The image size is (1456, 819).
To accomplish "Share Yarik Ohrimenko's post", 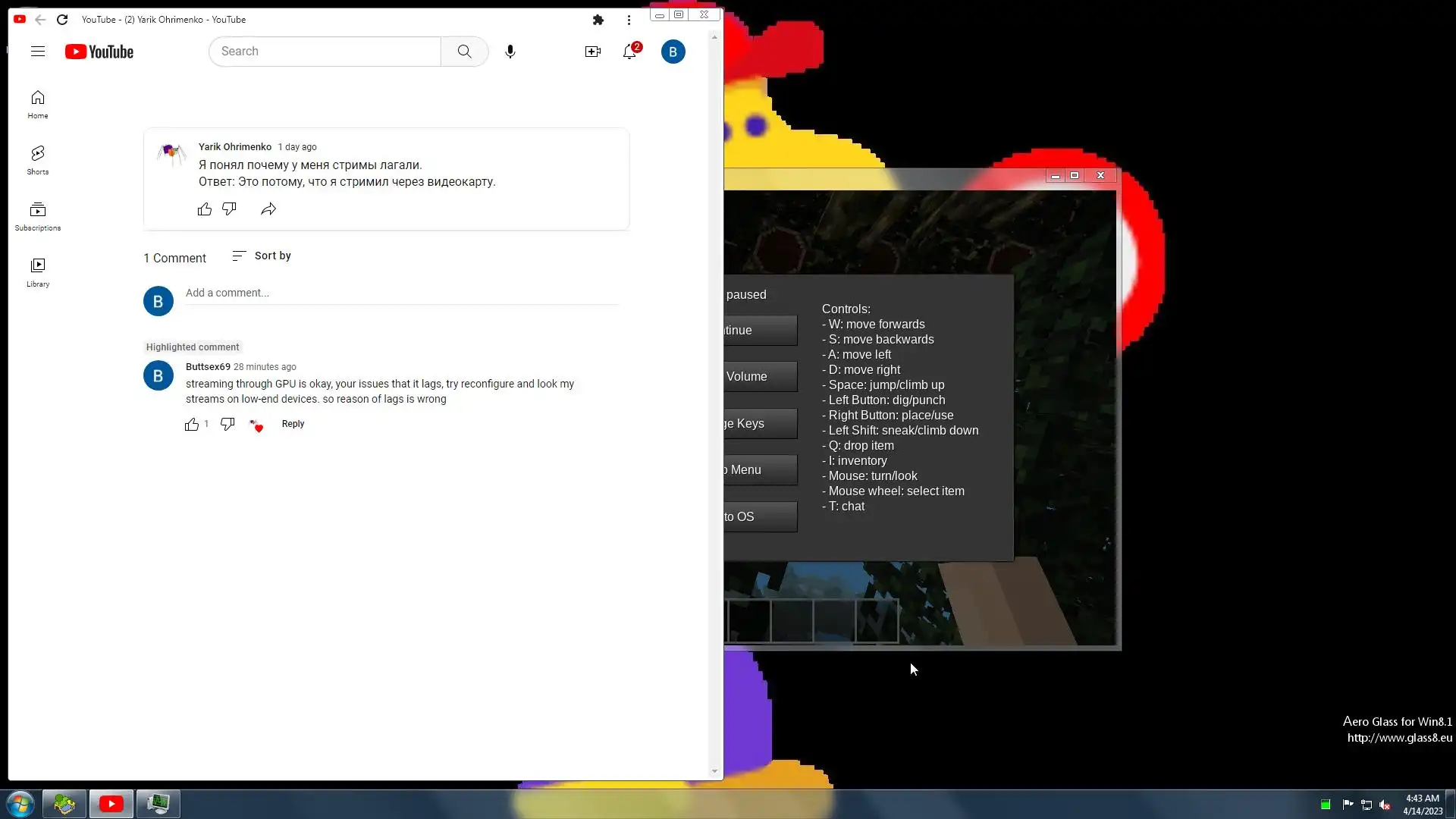I will click(x=268, y=209).
